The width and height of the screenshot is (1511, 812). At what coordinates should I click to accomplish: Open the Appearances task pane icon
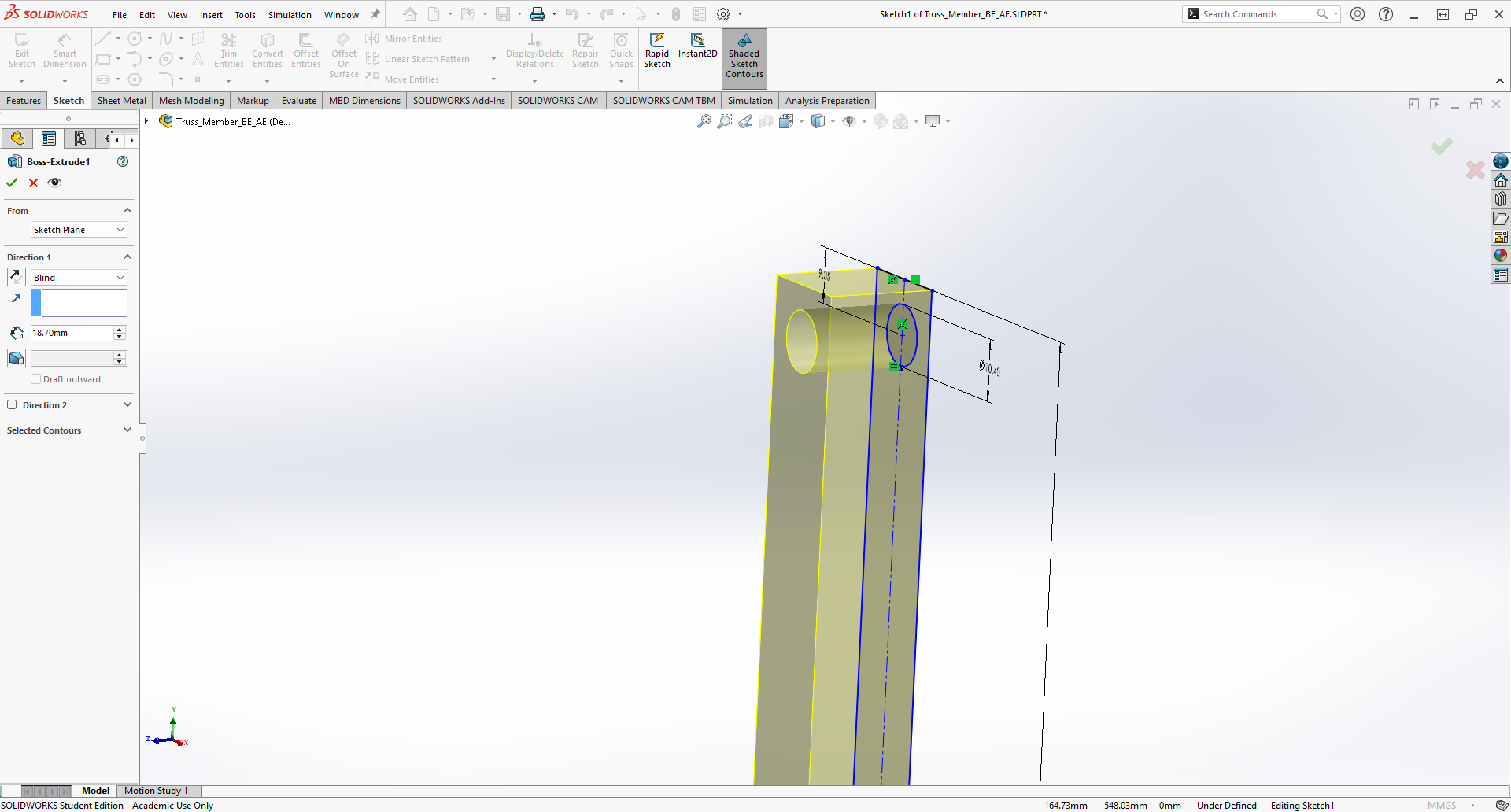pos(1501,255)
